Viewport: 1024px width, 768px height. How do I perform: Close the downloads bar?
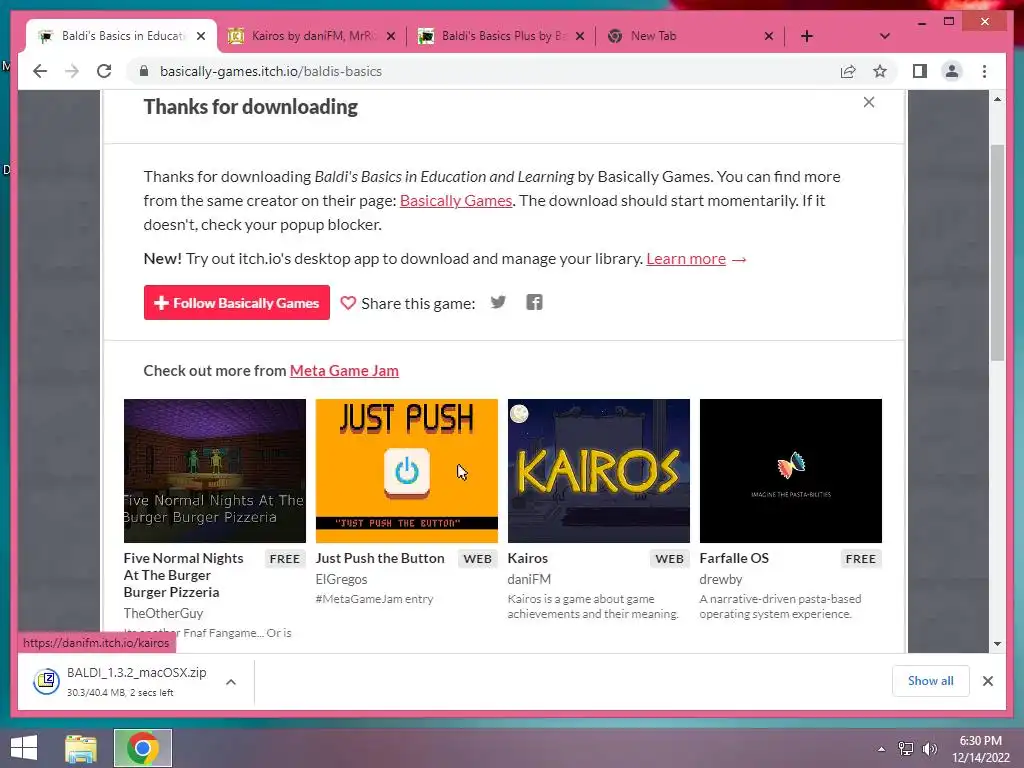(x=988, y=681)
